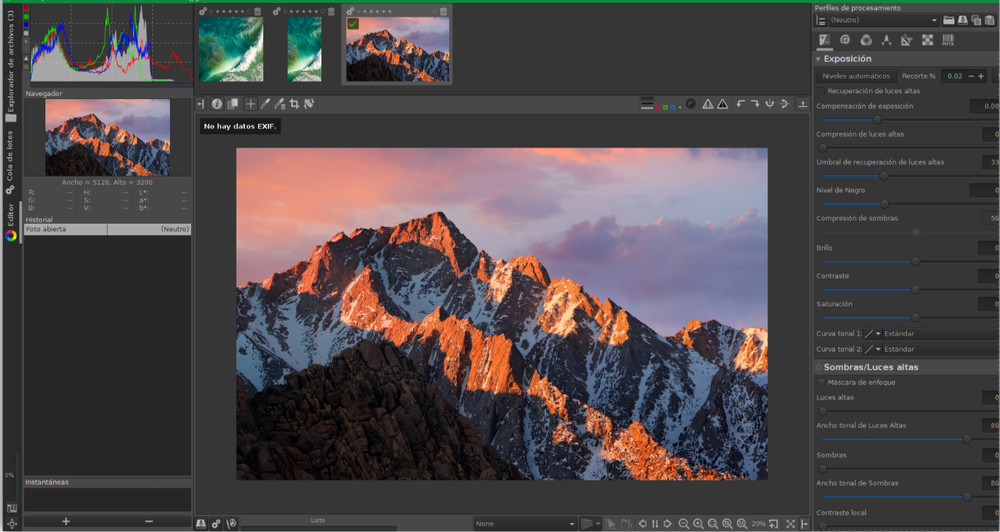
Task: Select the Foto abierta history entry
Action: point(107,229)
